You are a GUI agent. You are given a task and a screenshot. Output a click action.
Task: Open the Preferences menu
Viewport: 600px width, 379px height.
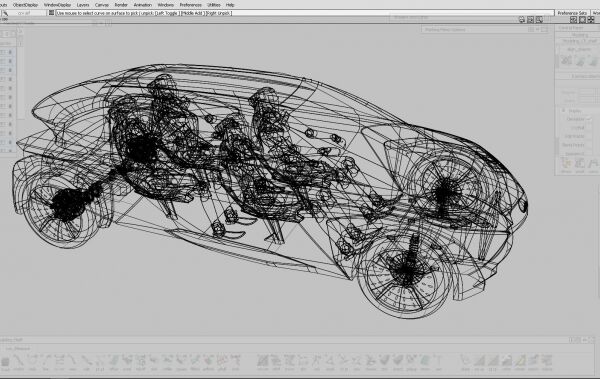point(191,5)
